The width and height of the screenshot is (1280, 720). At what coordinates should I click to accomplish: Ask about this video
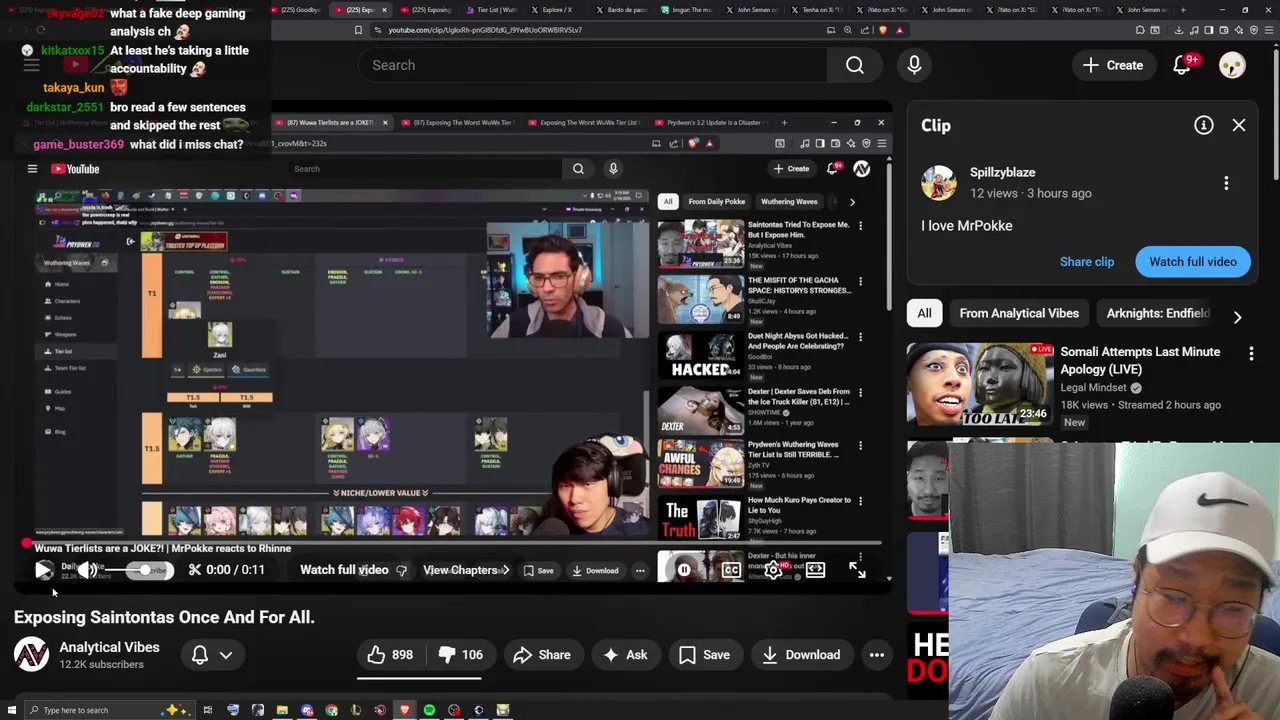[625, 655]
